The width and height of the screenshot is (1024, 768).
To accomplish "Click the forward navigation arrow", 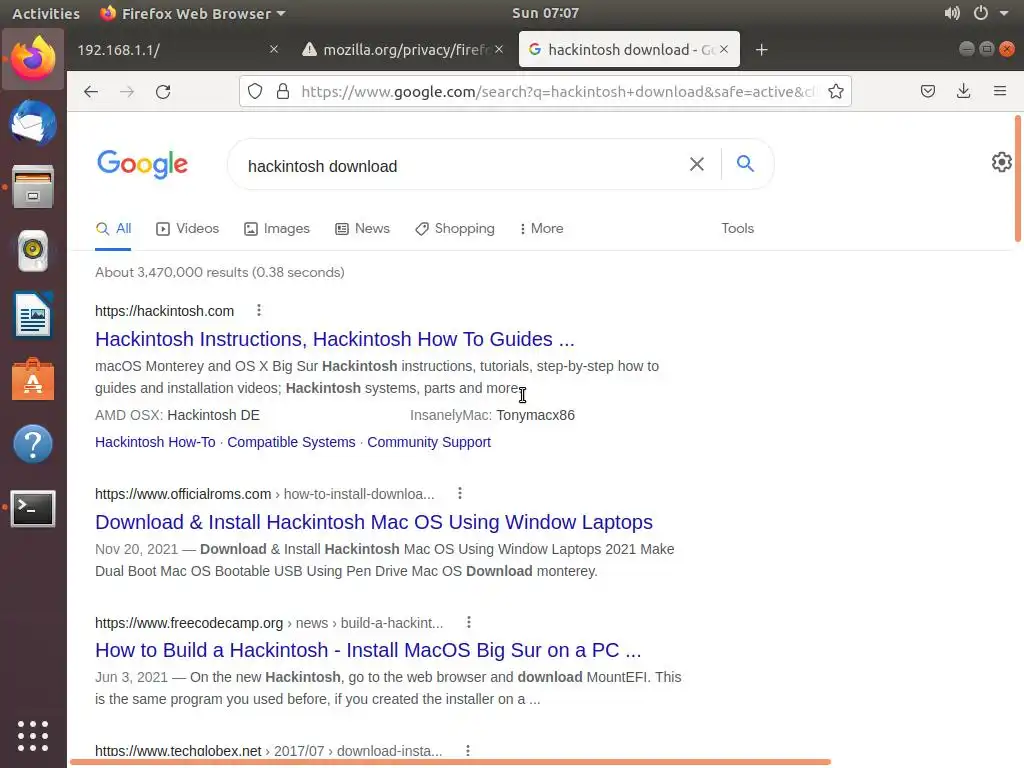I will tap(127, 91).
